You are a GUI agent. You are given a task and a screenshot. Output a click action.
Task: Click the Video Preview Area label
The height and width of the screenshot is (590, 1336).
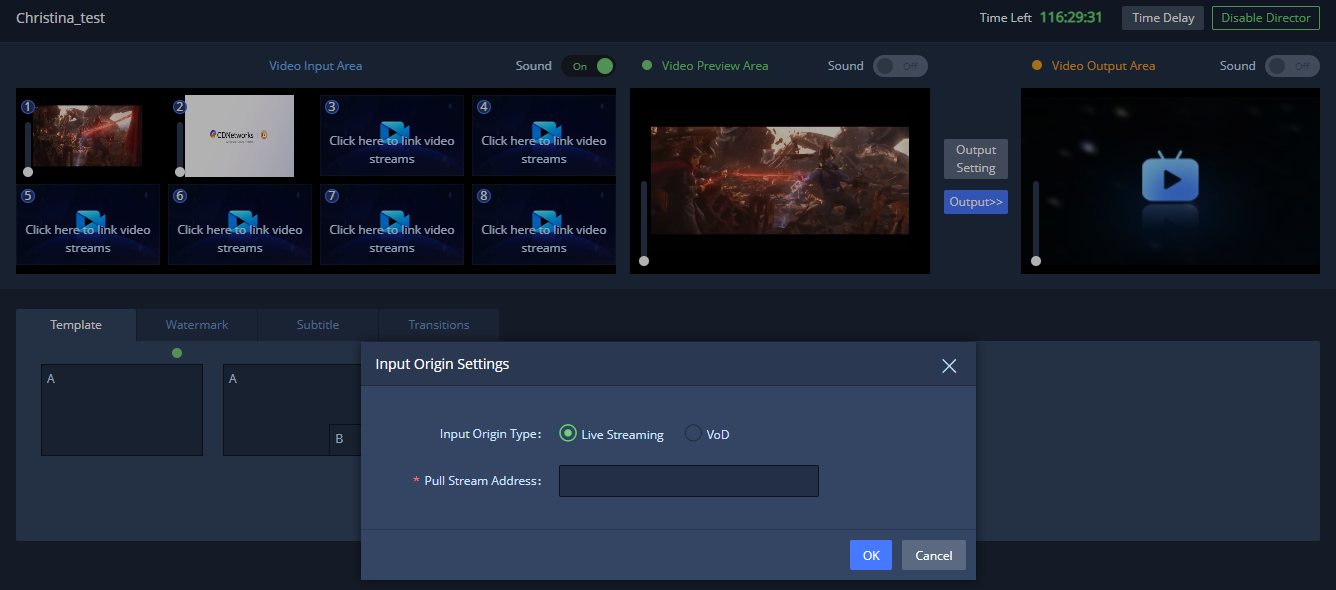715,66
